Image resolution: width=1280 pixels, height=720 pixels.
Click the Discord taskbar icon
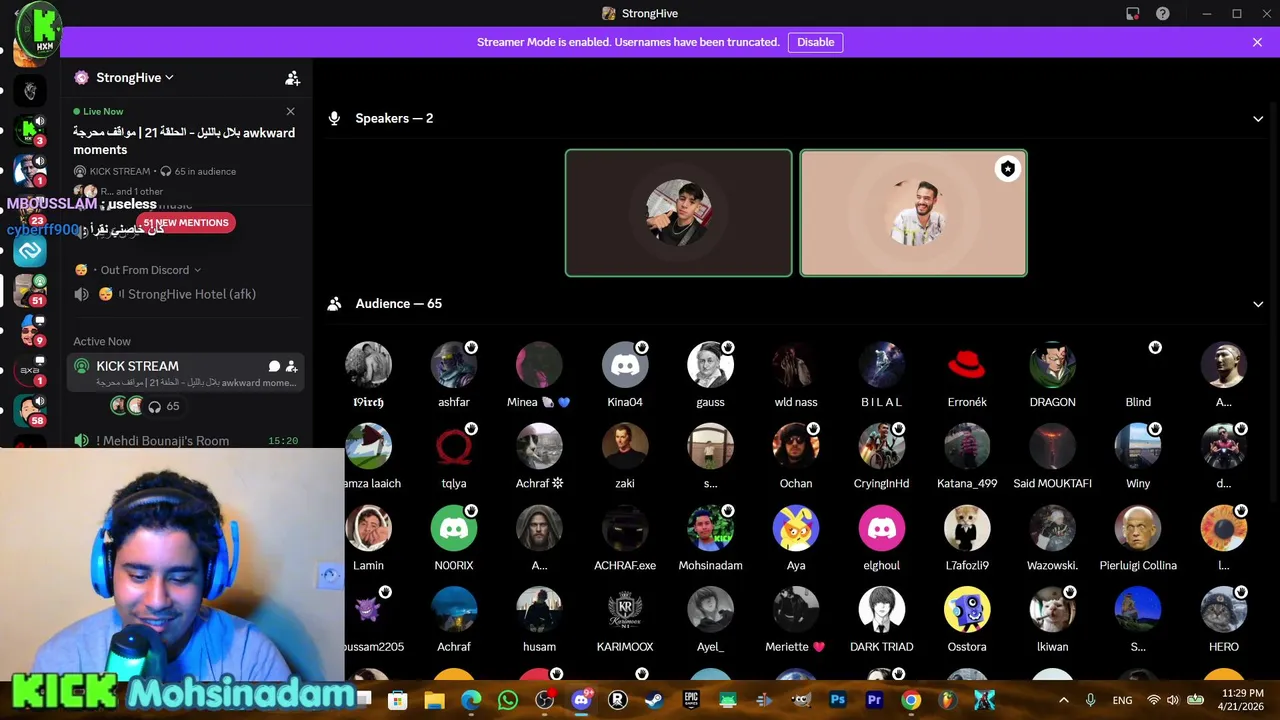[x=581, y=700]
